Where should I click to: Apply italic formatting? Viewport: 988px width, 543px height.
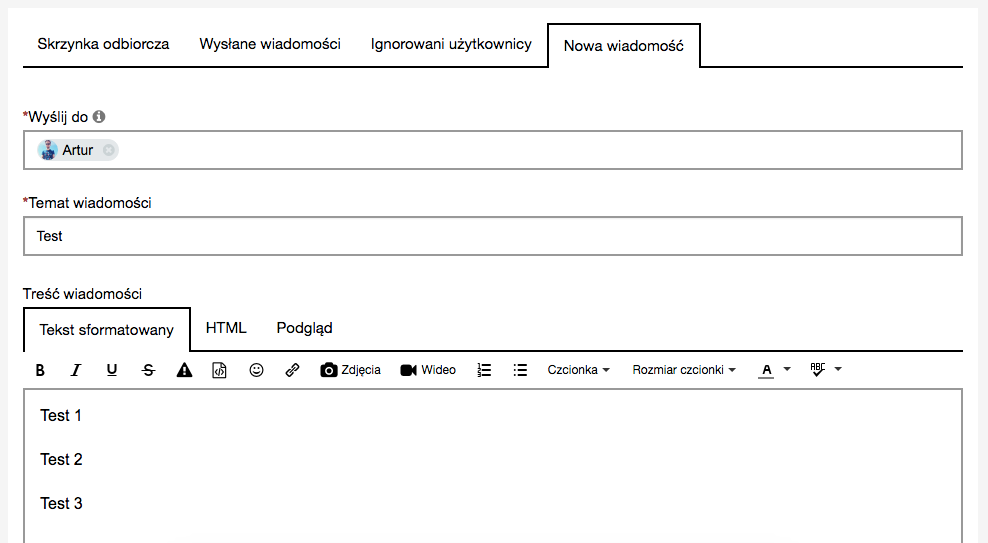coord(76,370)
